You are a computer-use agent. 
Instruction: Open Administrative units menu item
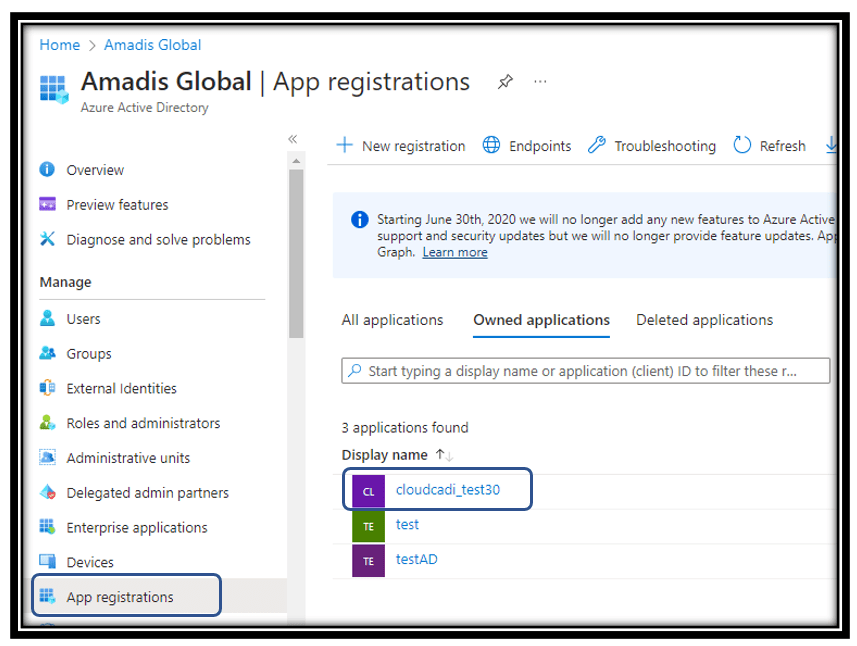[x=128, y=458]
